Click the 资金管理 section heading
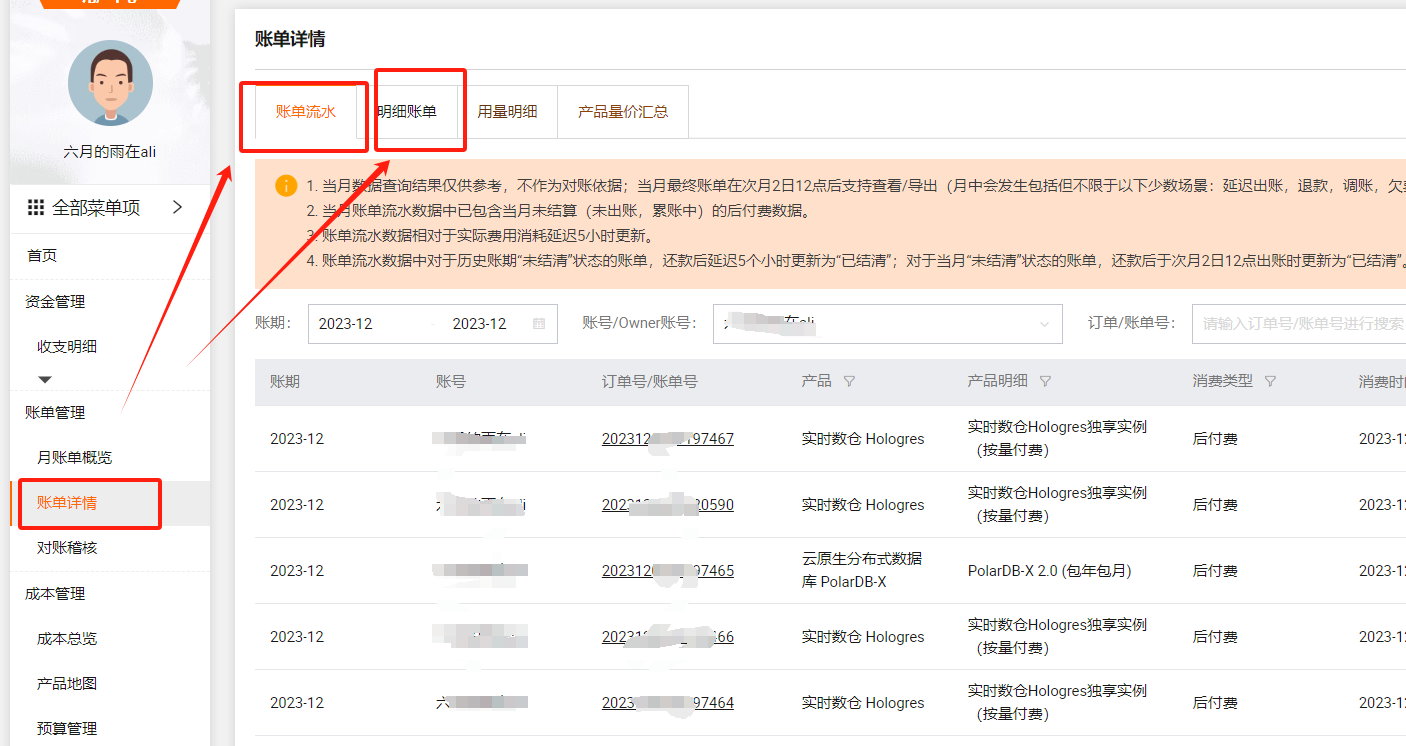This screenshot has width=1406, height=746. (x=55, y=302)
